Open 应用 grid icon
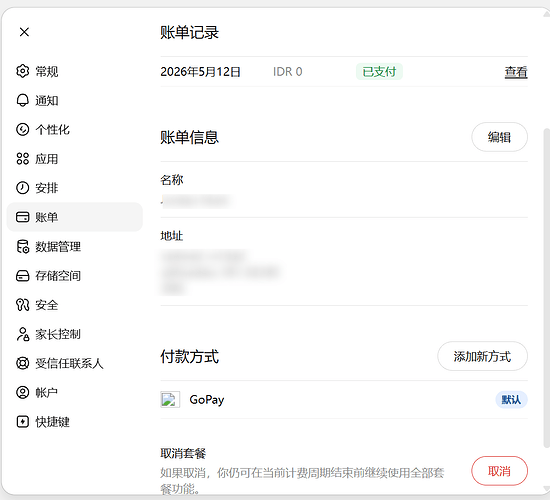The width and height of the screenshot is (550, 500). [x=22, y=159]
